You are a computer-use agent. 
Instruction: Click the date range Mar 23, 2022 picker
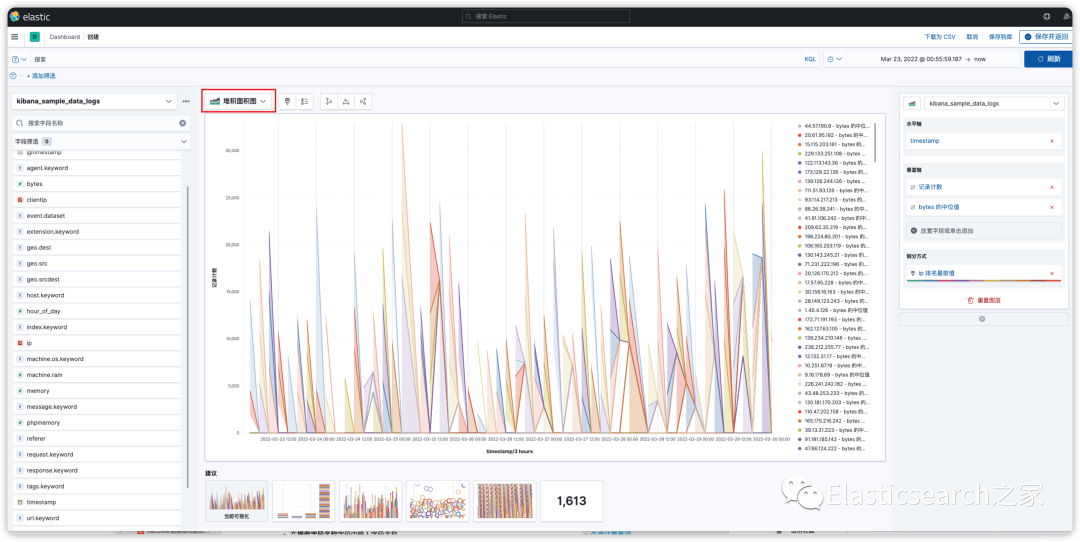click(933, 59)
